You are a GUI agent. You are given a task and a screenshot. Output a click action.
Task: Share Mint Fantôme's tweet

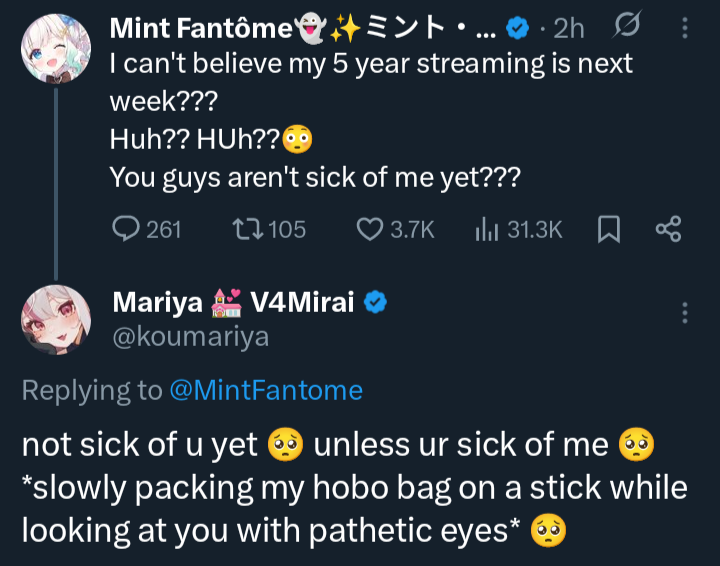667,230
